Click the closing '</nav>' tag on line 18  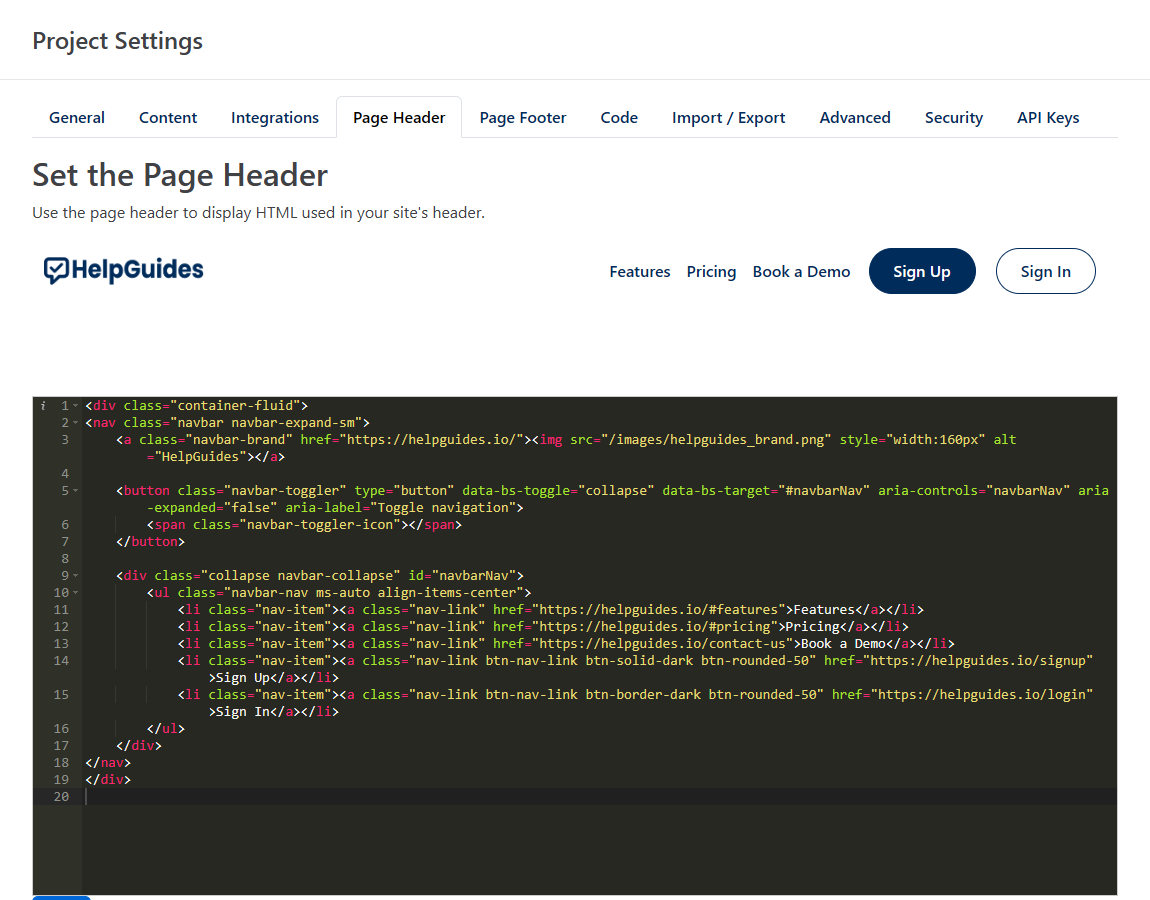[x=108, y=763]
